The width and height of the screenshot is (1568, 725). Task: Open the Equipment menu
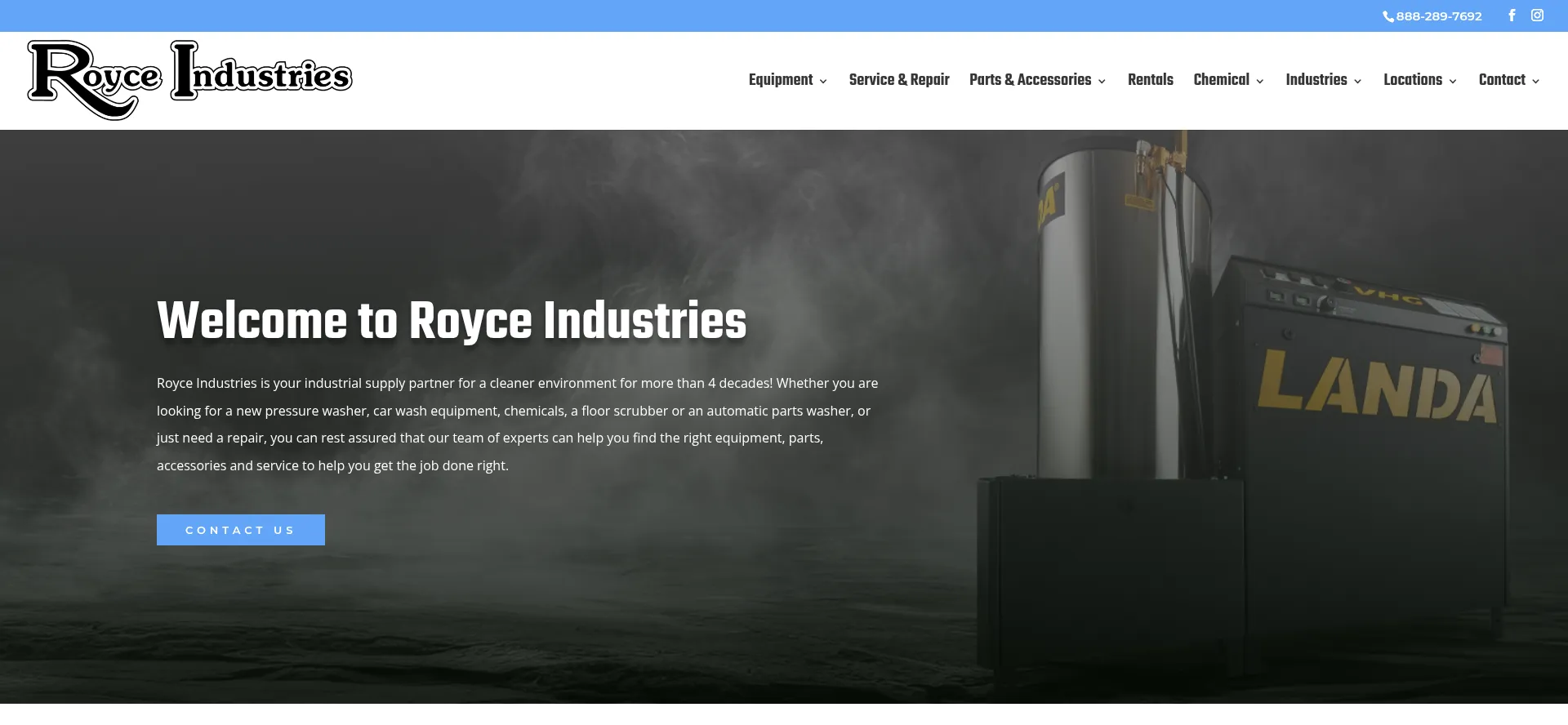point(781,80)
